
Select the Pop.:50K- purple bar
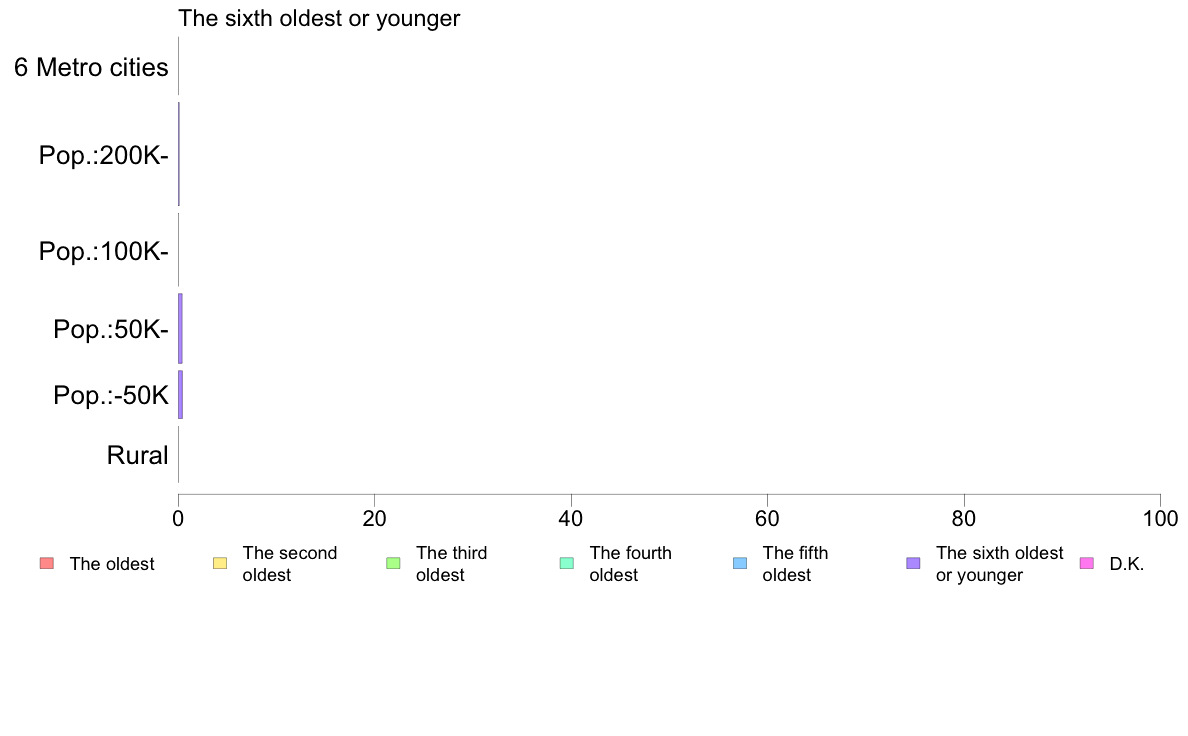tap(180, 328)
